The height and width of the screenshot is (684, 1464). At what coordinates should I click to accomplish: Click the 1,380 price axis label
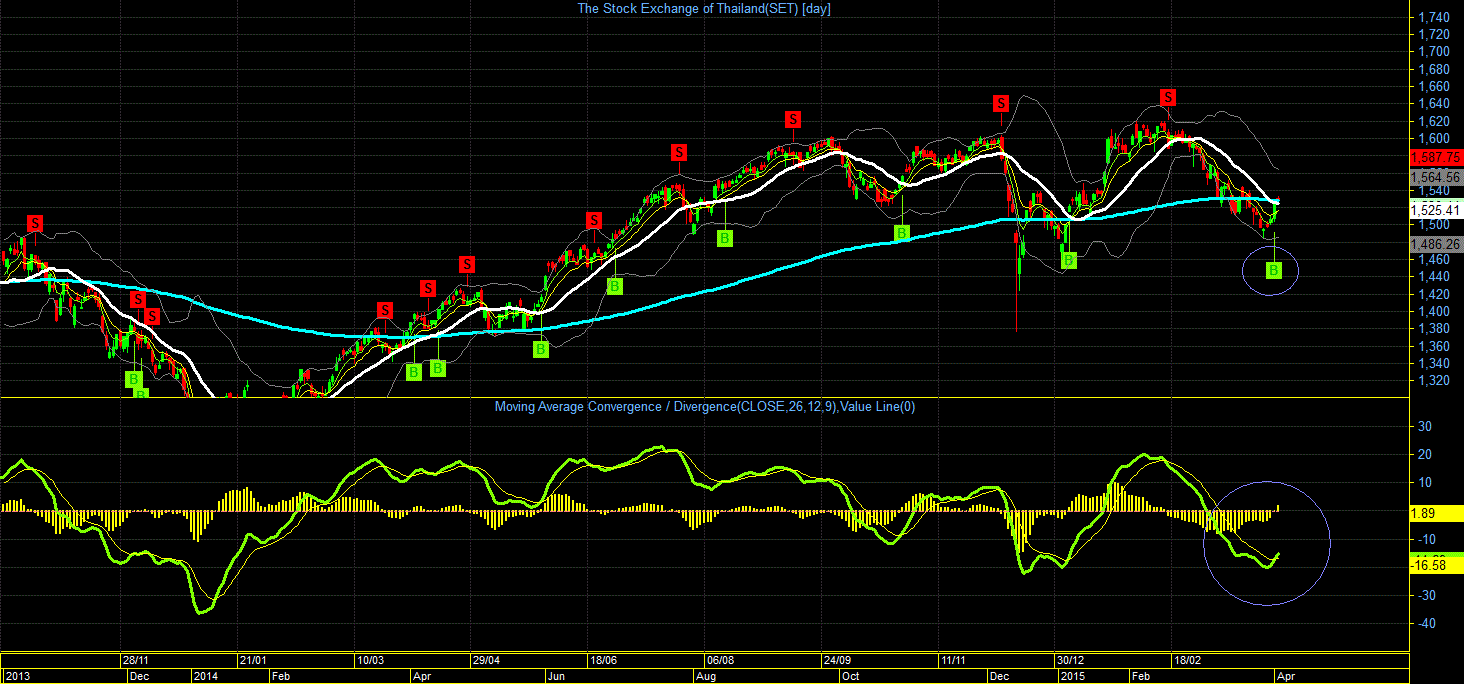pyautogui.click(x=1434, y=329)
